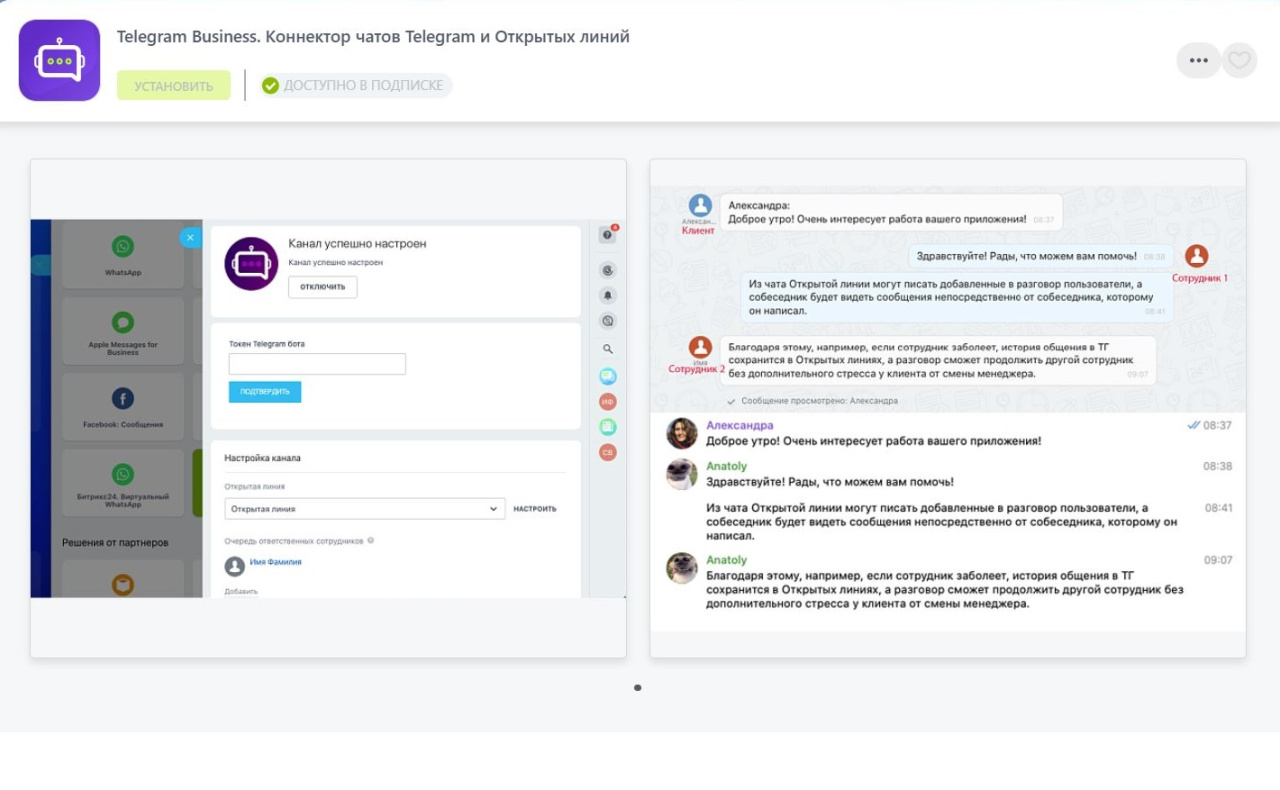
Task: Click the Apple Messages for Business icon
Action: pos(123,323)
